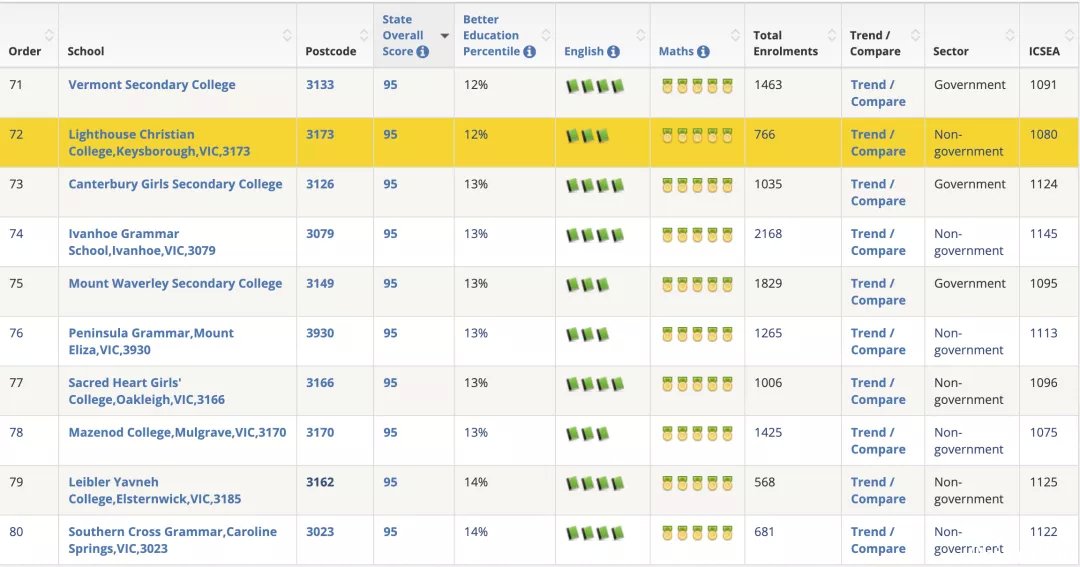This screenshot has width=1080, height=567.
Task: Sort by Total Enrolments arrows
Action: [x=832, y=35]
